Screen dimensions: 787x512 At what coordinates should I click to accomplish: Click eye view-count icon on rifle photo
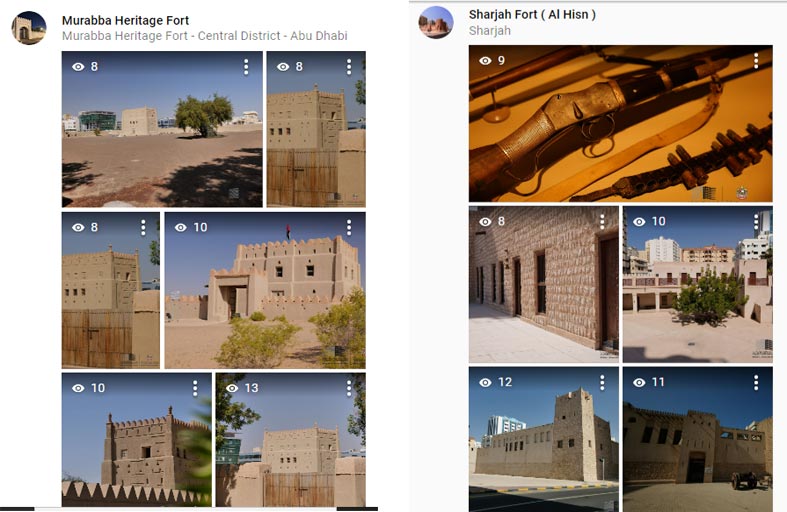click(485, 61)
